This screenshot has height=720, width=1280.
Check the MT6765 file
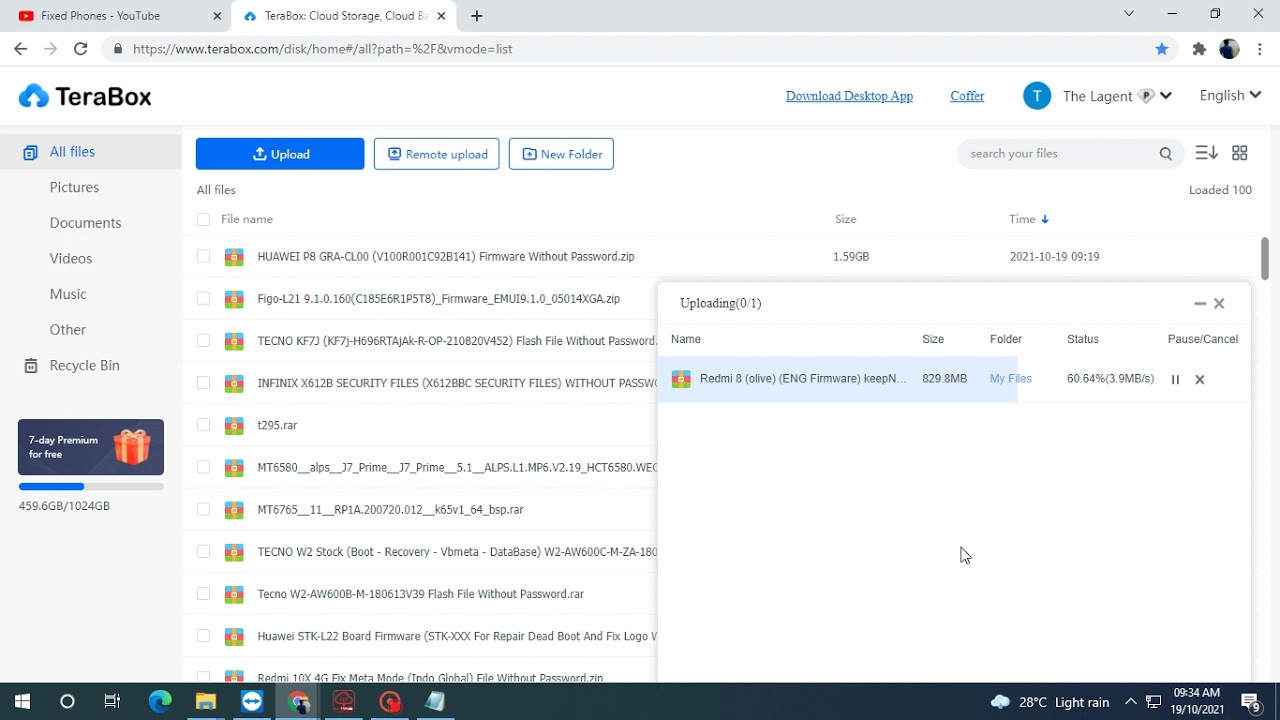coord(204,509)
